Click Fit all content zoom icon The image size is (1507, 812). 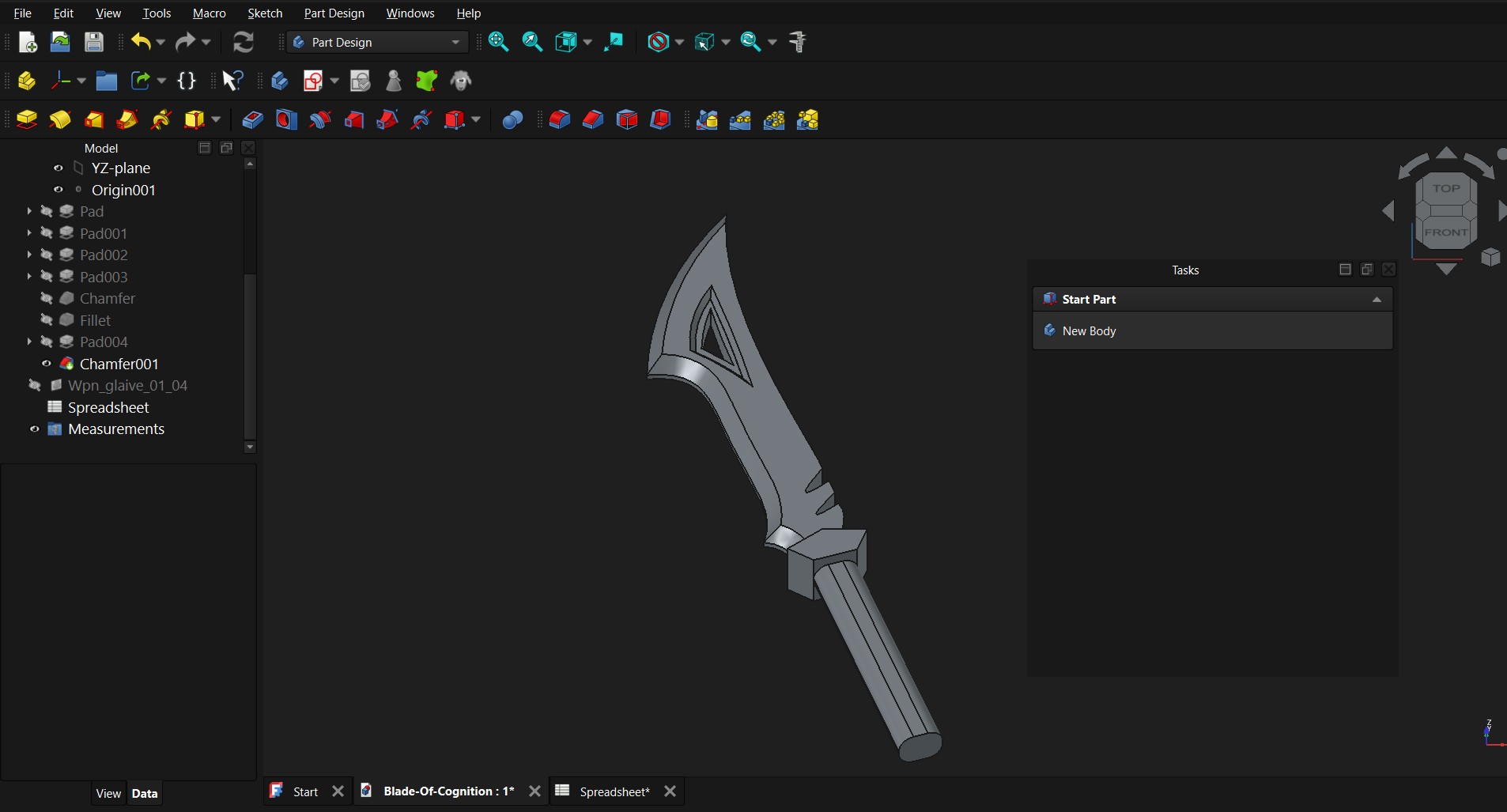[498, 42]
